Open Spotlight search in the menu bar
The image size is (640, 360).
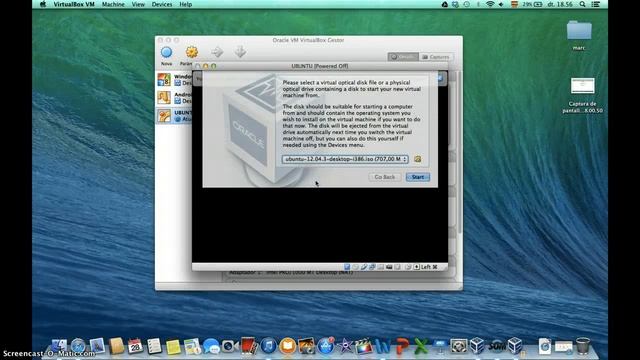coord(582,4)
